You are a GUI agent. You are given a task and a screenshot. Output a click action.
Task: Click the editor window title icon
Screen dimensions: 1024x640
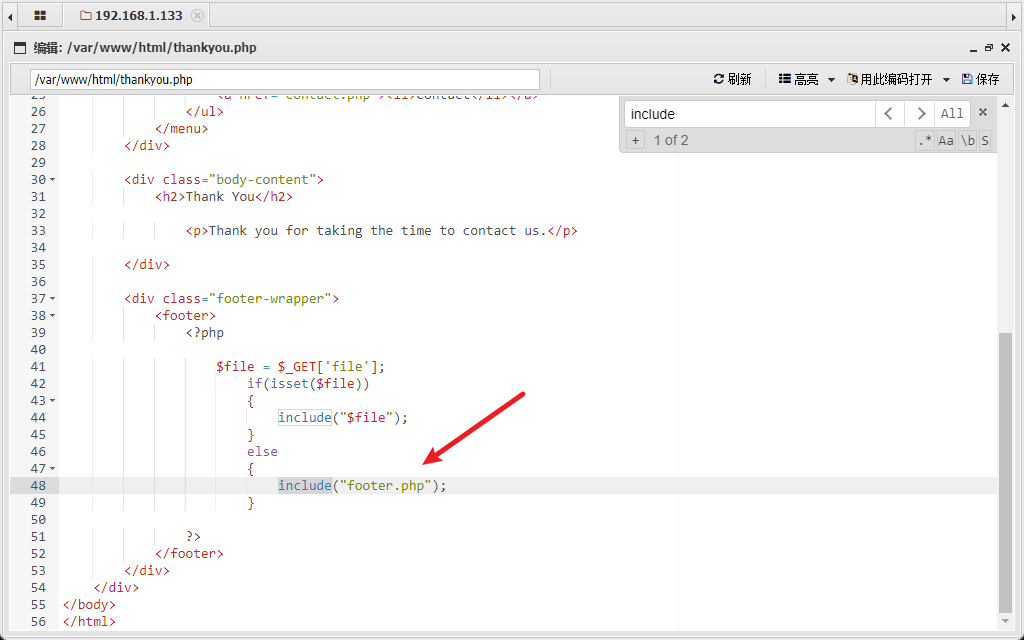(20, 48)
